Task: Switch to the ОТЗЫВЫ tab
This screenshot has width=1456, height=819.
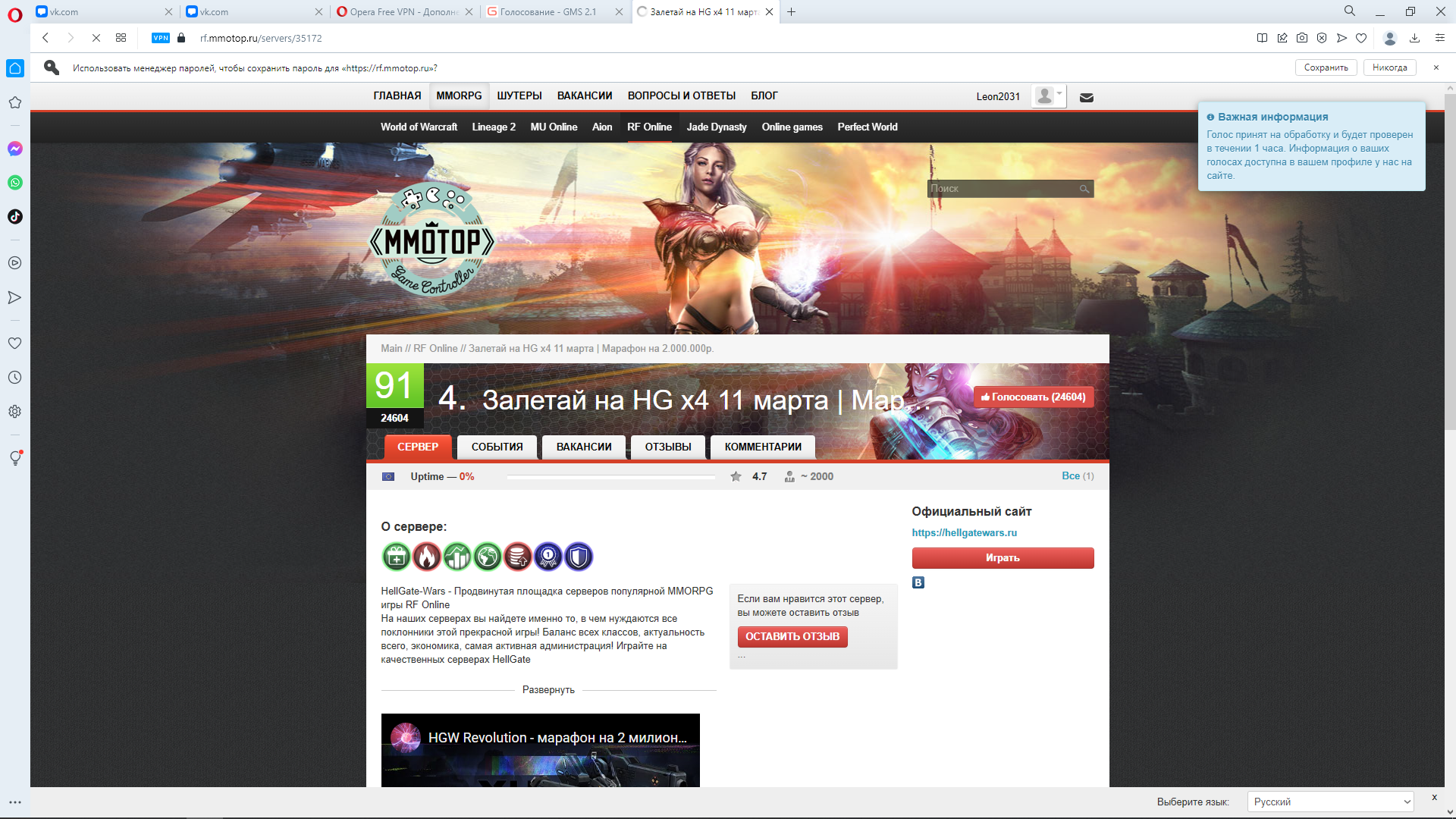Action: pos(668,447)
